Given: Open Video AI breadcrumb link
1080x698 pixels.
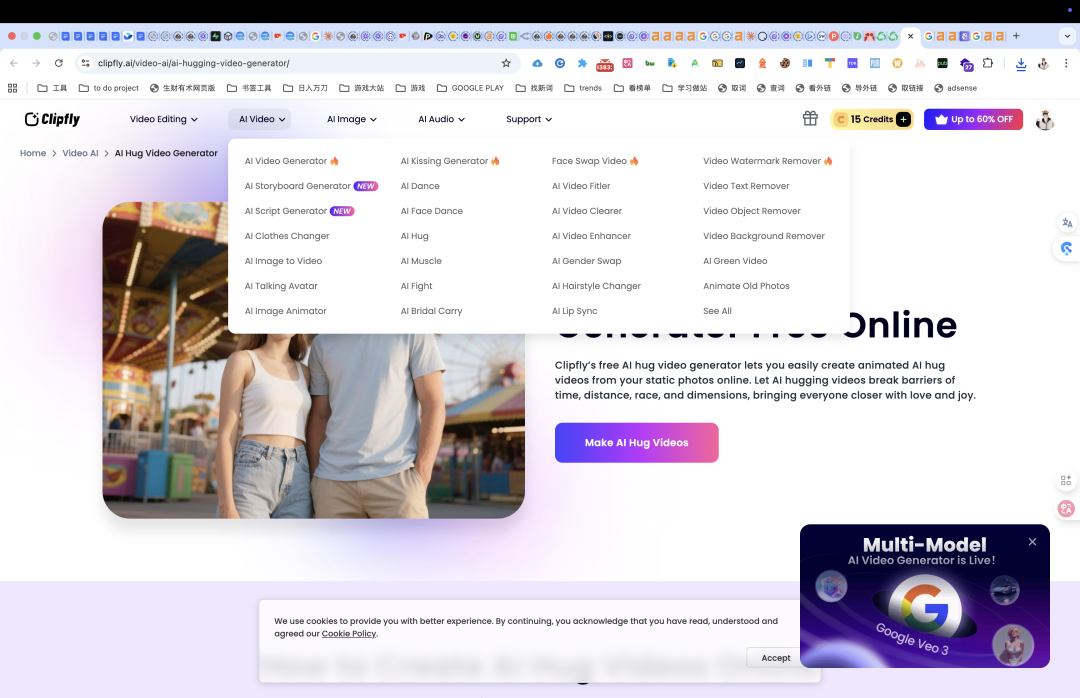Looking at the screenshot, I should click(x=81, y=153).
